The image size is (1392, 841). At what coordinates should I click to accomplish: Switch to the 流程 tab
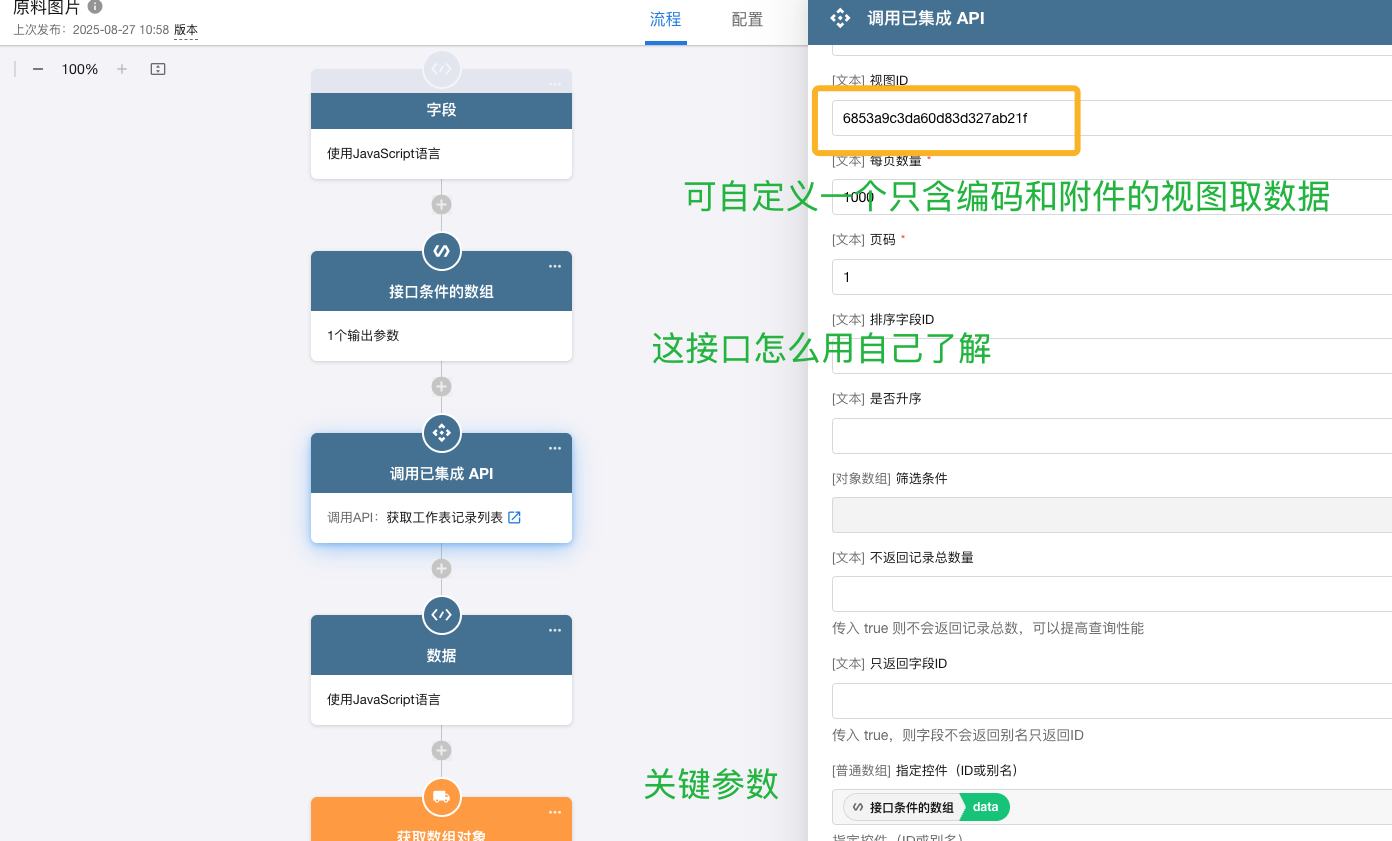coord(665,19)
